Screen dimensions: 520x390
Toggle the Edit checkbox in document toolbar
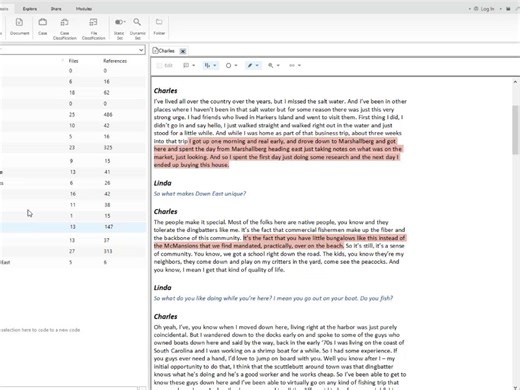click(x=159, y=66)
